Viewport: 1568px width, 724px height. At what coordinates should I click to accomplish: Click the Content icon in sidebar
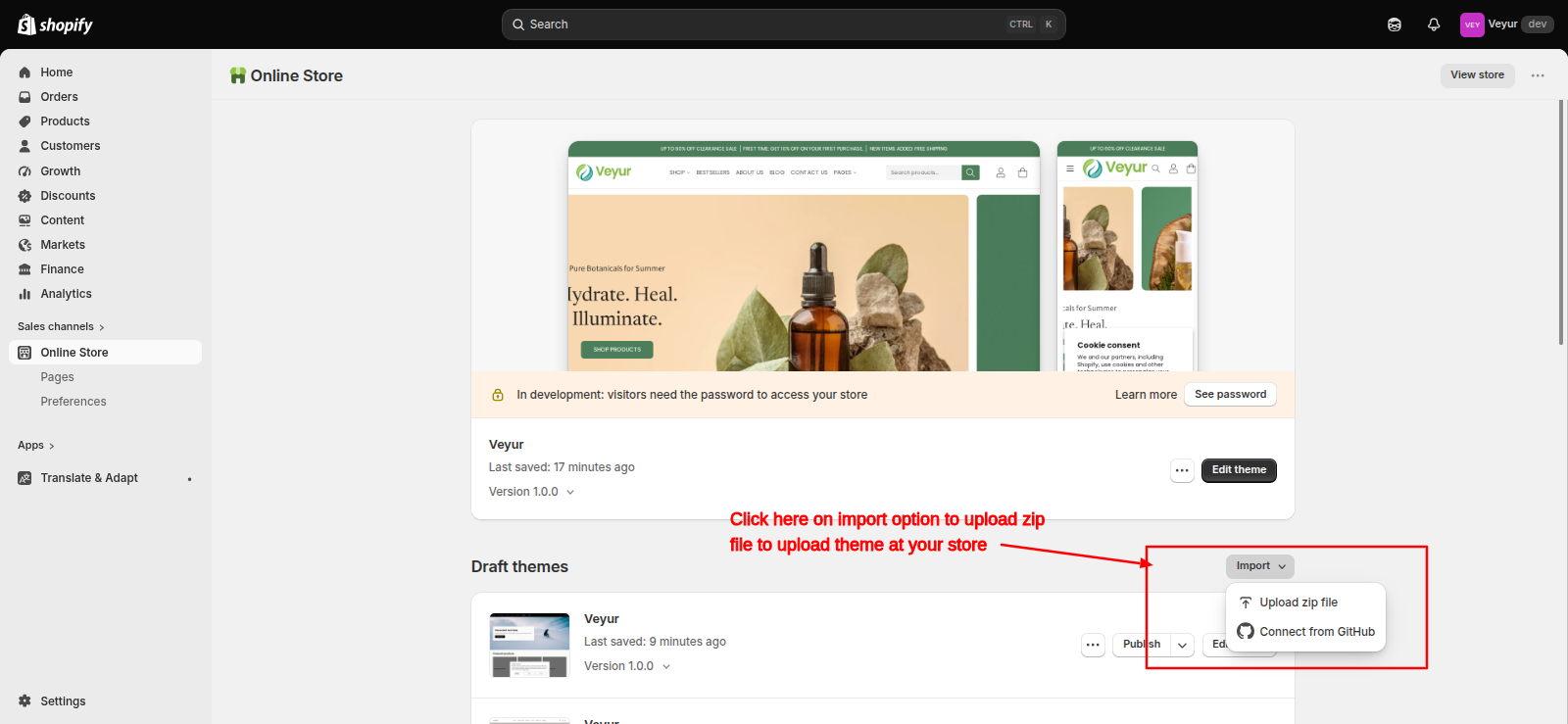pyautogui.click(x=24, y=220)
